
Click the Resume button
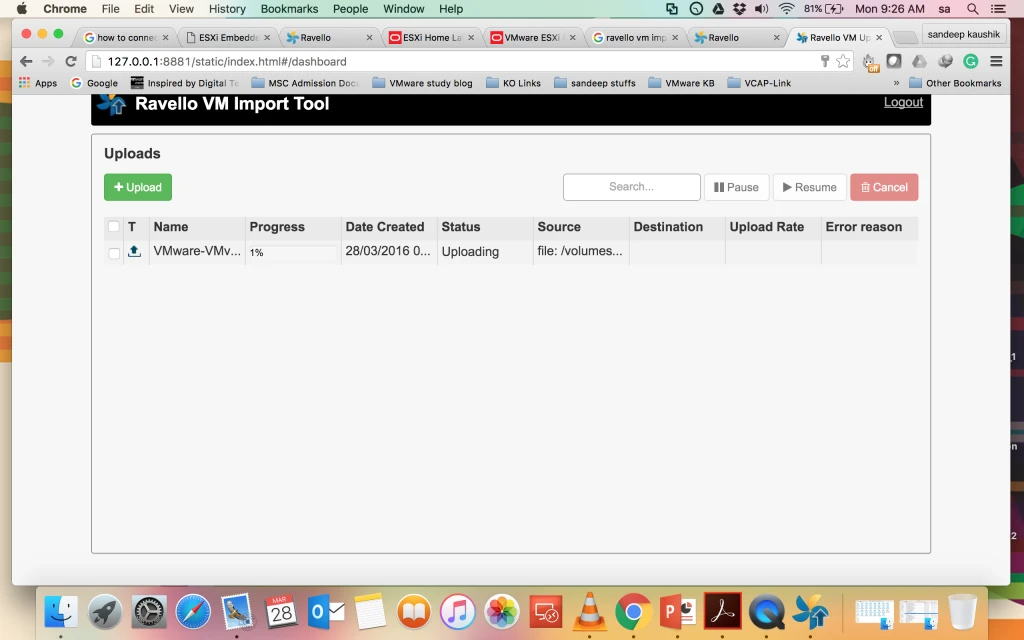pyautogui.click(x=810, y=187)
